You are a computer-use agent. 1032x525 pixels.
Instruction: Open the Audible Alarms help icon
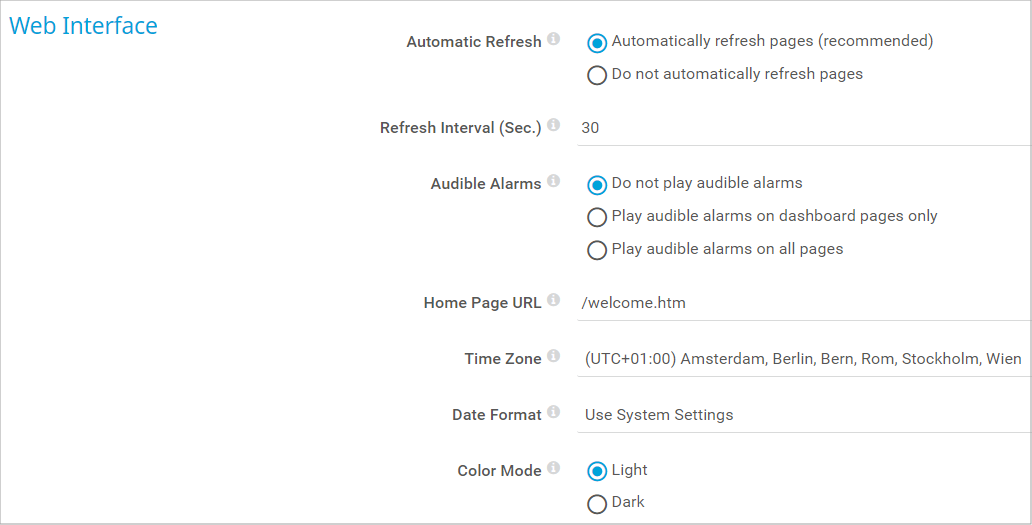[x=554, y=182]
